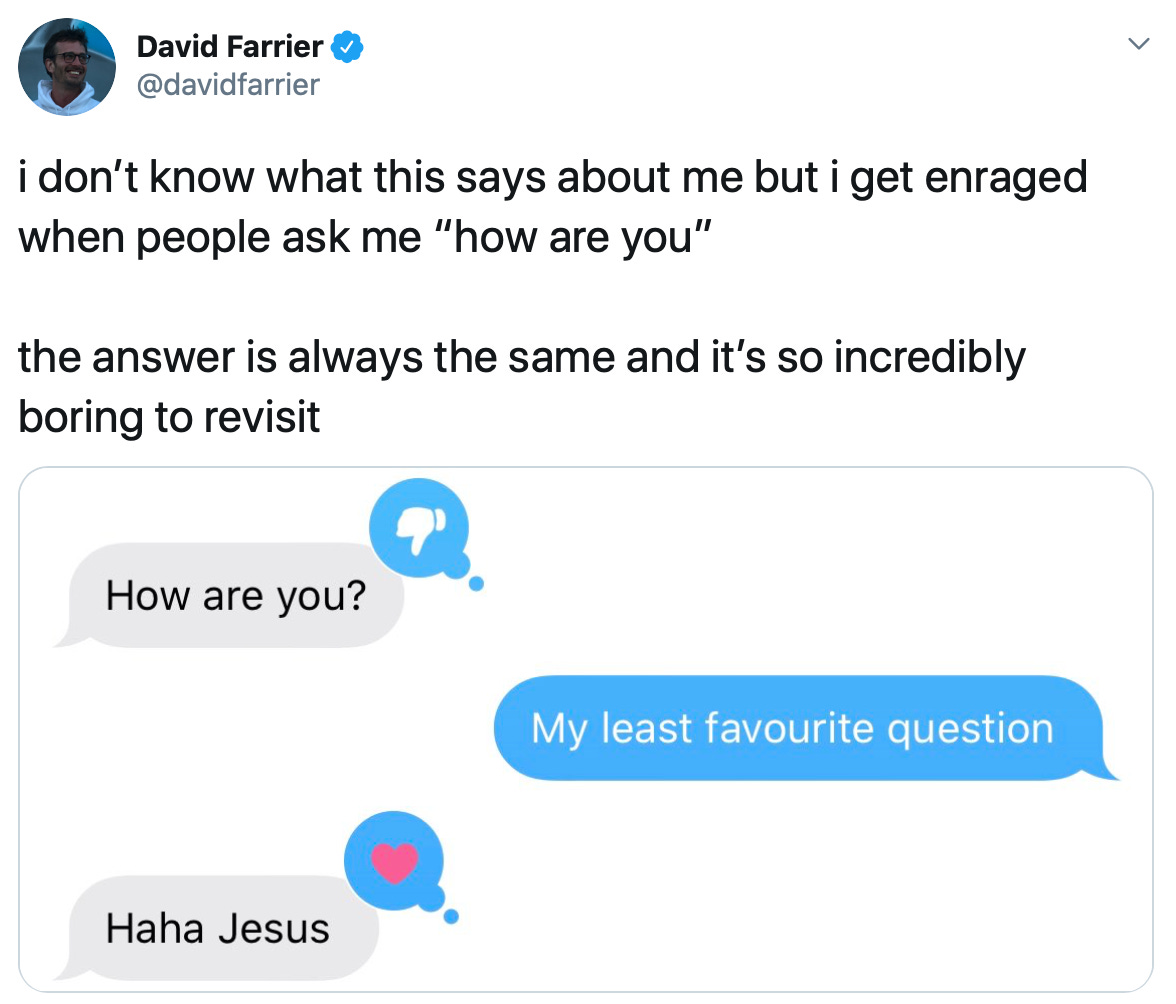Click the grey "How are you?" message bubble

click(236, 596)
